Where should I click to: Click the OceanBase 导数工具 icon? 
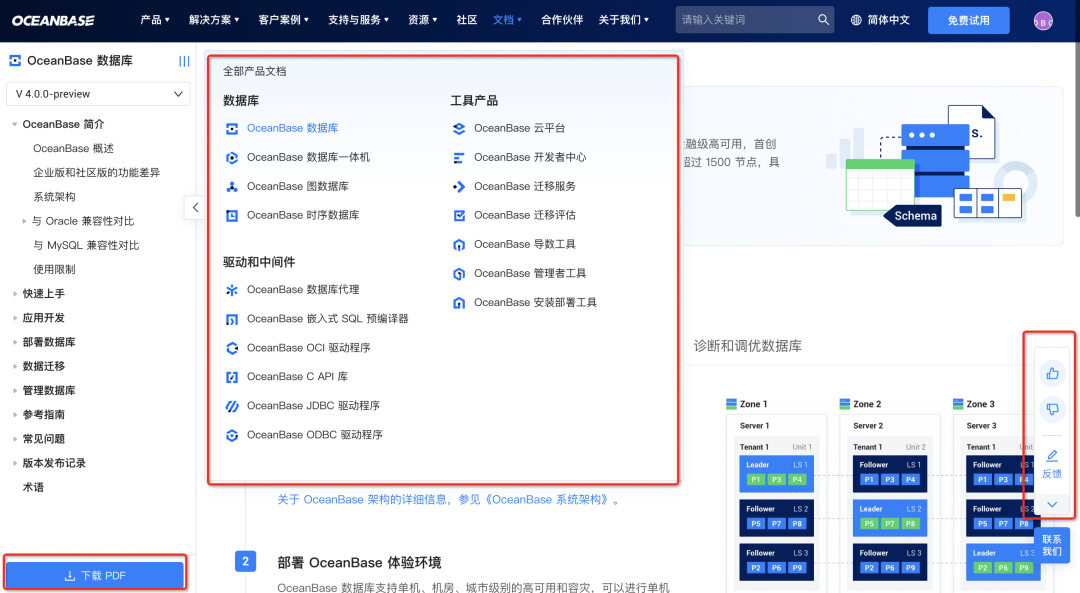coord(459,245)
